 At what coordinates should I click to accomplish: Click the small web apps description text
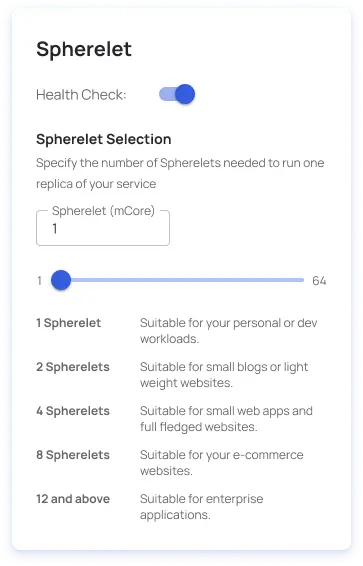(x=226, y=419)
